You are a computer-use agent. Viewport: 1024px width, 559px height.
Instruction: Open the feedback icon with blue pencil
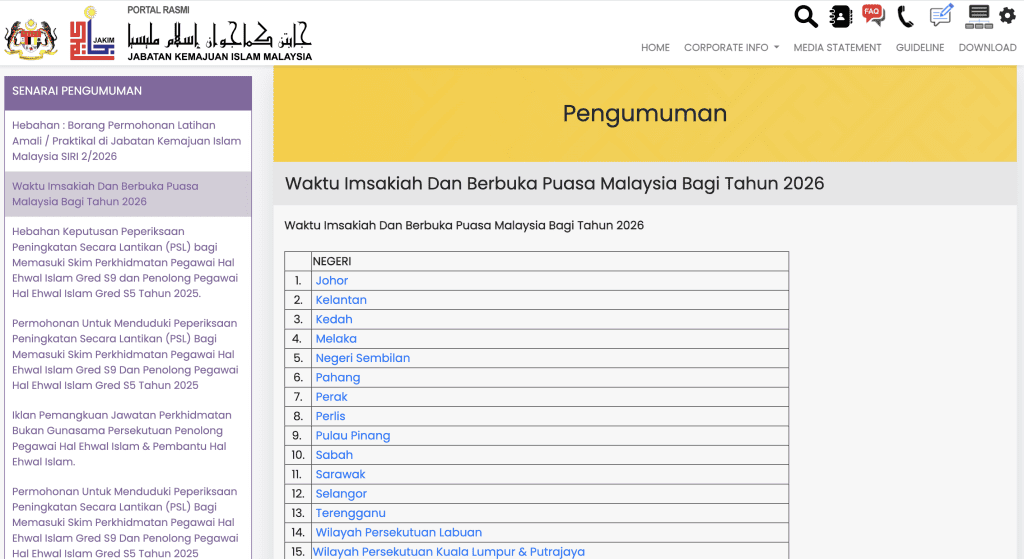point(941,16)
